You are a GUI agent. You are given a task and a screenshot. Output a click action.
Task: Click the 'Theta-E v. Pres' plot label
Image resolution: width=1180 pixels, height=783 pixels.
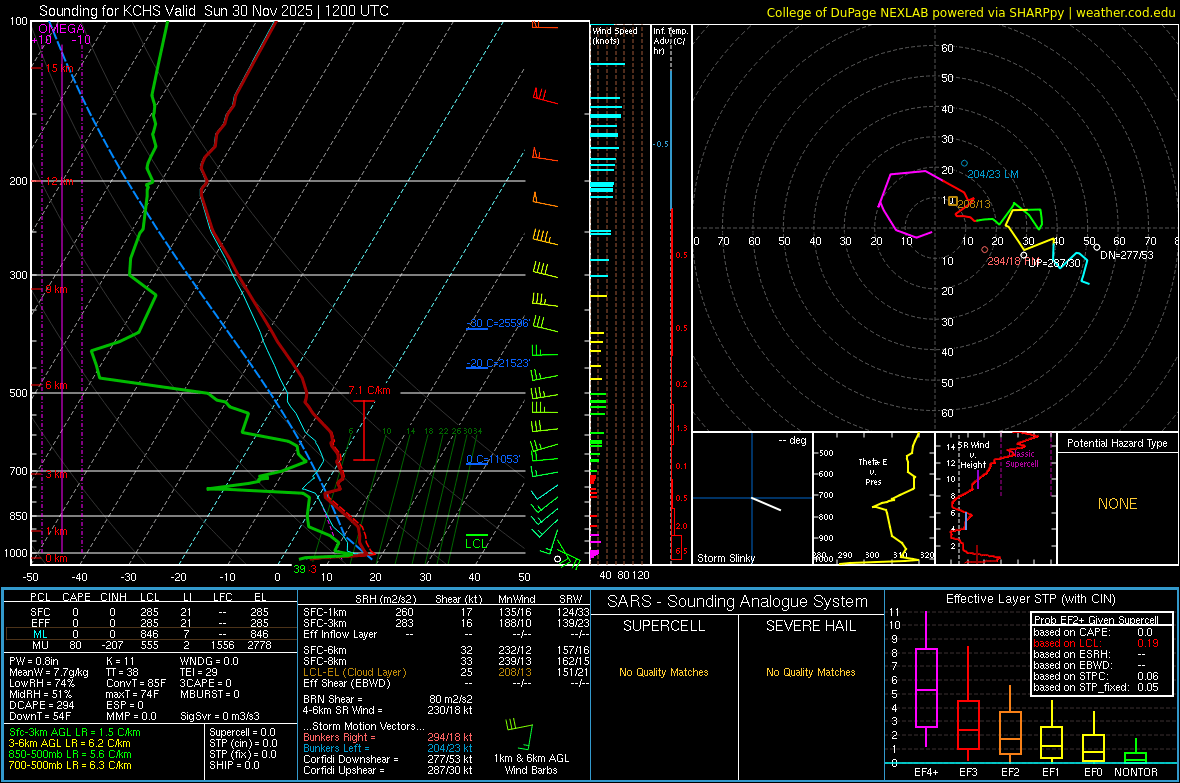click(873, 471)
